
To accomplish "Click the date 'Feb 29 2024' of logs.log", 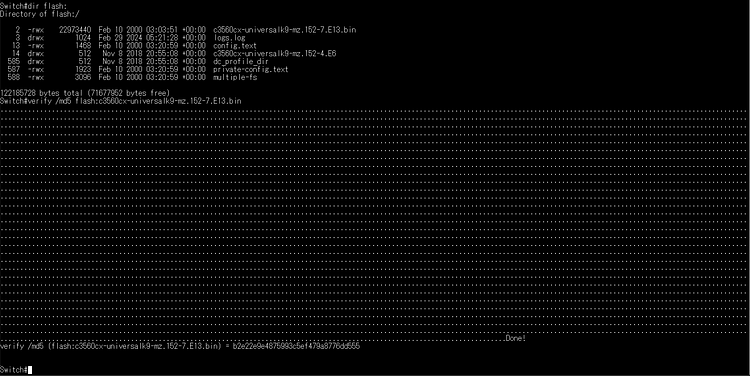I will pyautogui.click(x=121, y=38).
